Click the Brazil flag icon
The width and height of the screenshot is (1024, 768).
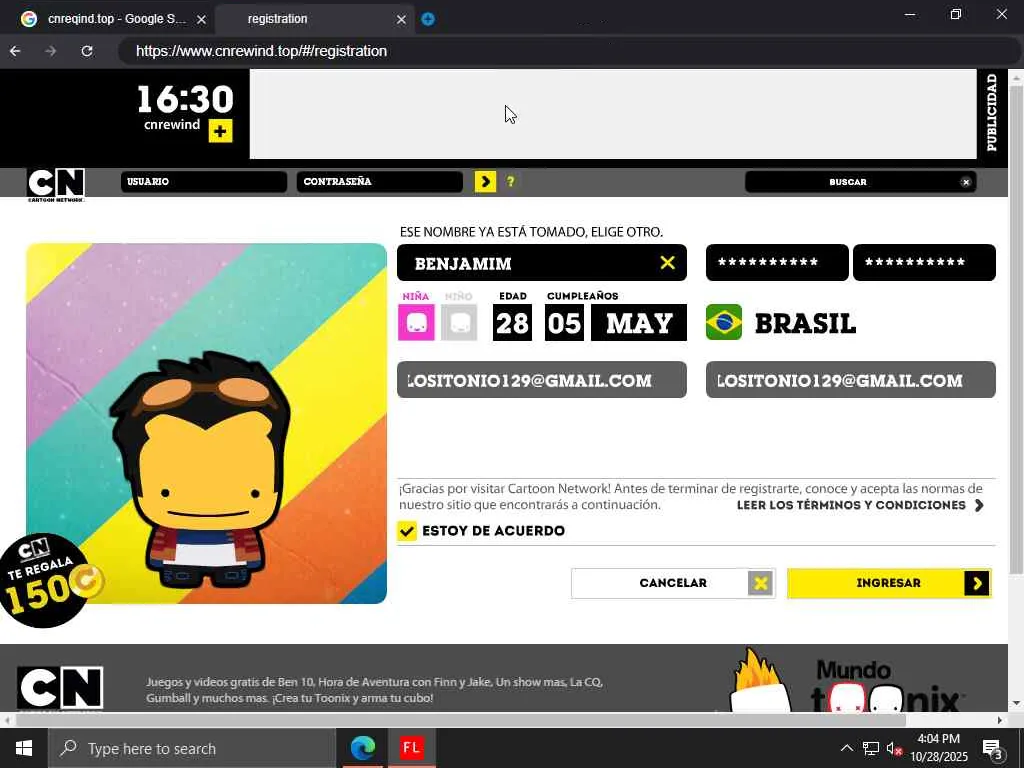[x=724, y=322]
